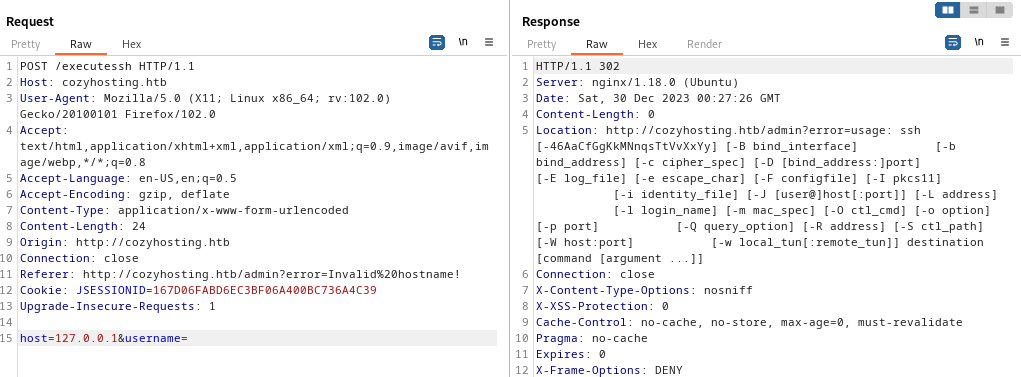Screen dimensions: 1021x377
Task: Click the X-Frame-Options: DENY line
Action: [609, 370]
